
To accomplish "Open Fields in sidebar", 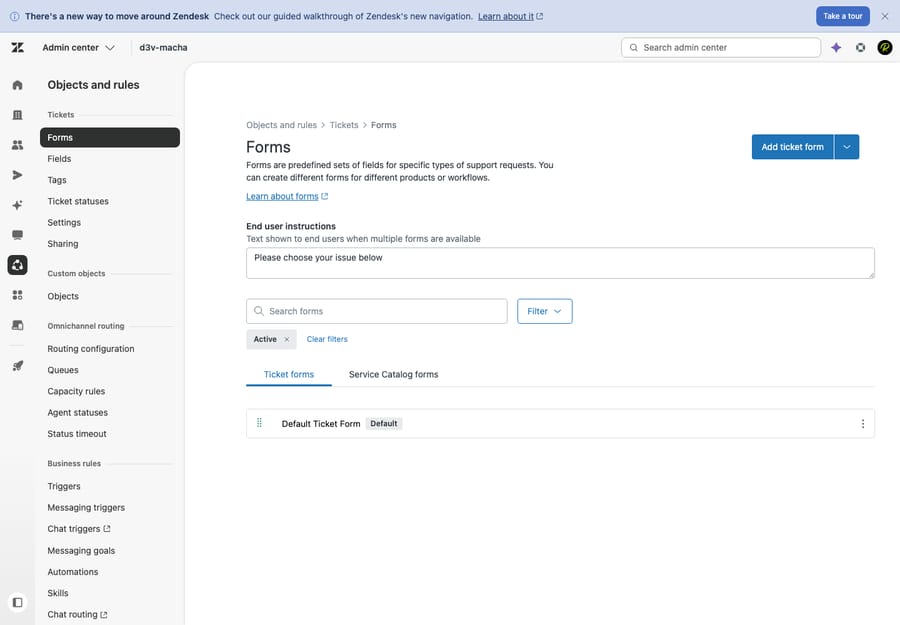I will click(59, 159).
